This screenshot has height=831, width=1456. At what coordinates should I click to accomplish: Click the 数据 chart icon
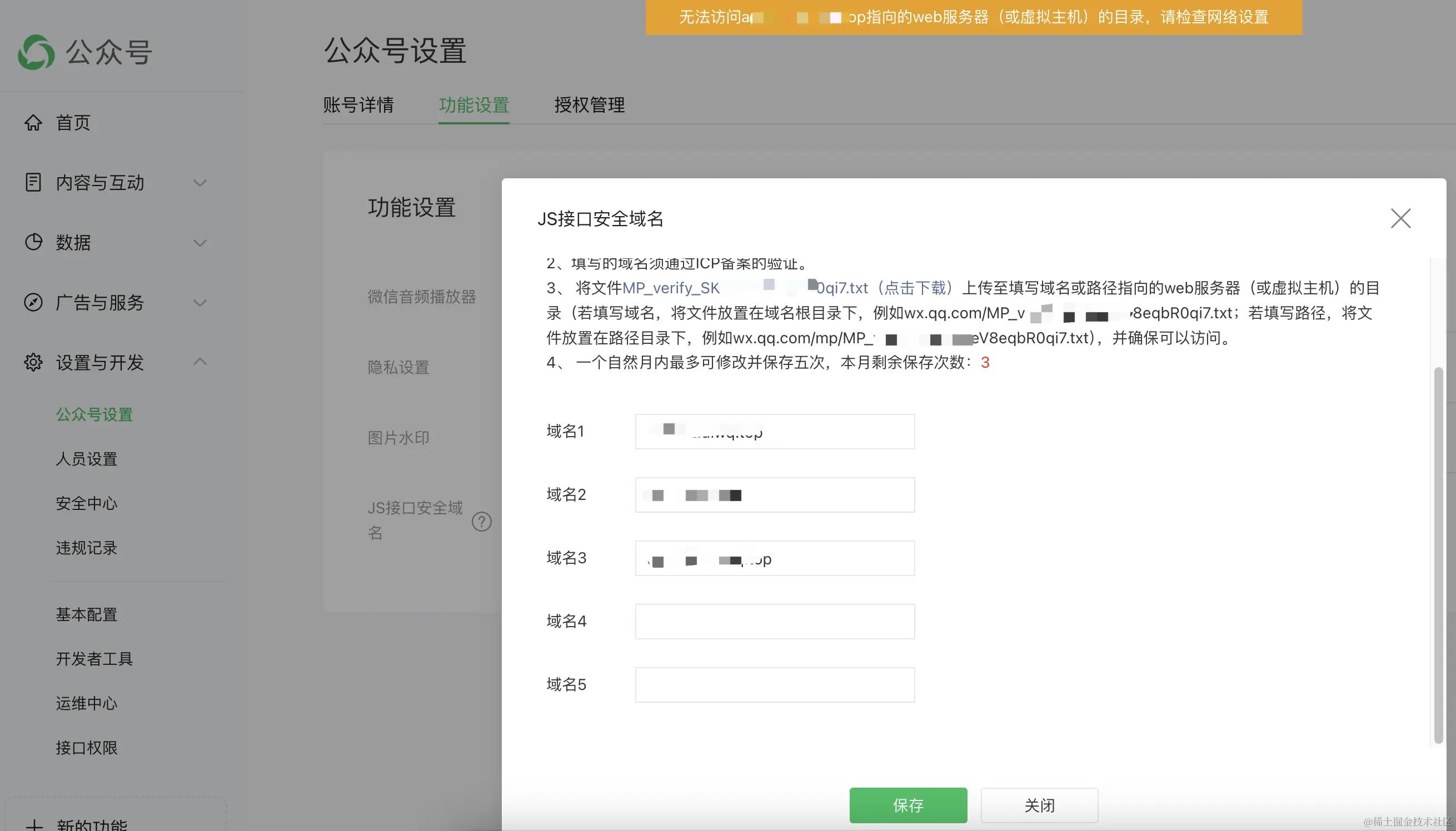tap(33, 243)
